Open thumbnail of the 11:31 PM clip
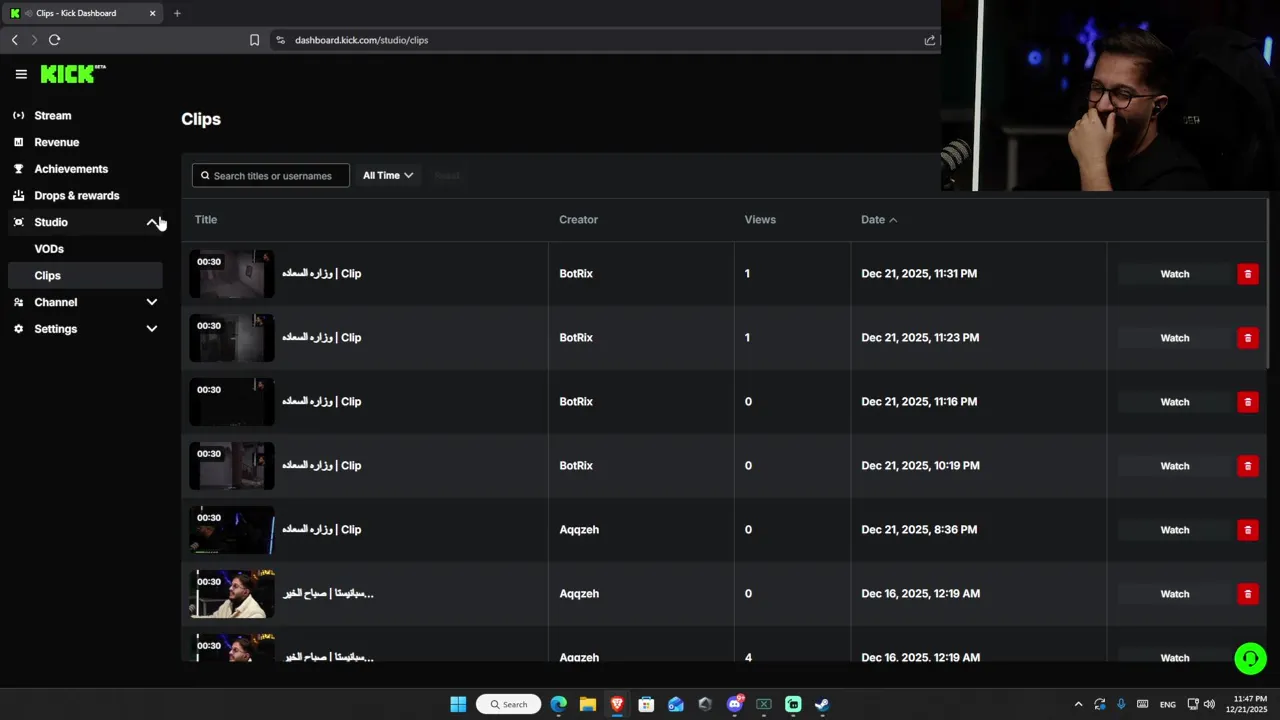Image resolution: width=1280 pixels, height=720 pixels. (232, 274)
